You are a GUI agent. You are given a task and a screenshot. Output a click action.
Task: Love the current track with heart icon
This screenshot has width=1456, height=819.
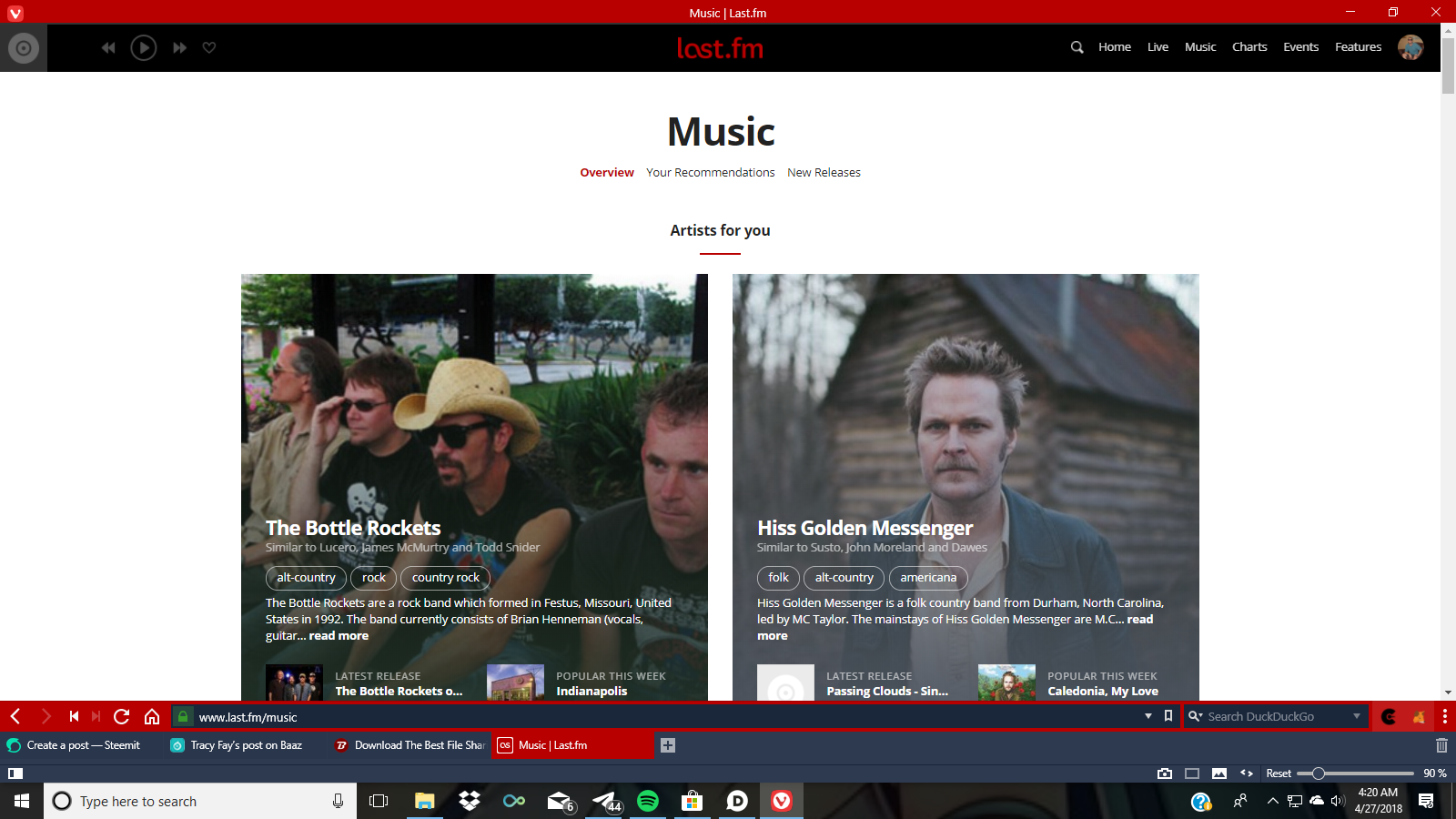pyautogui.click(x=209, y=47)
